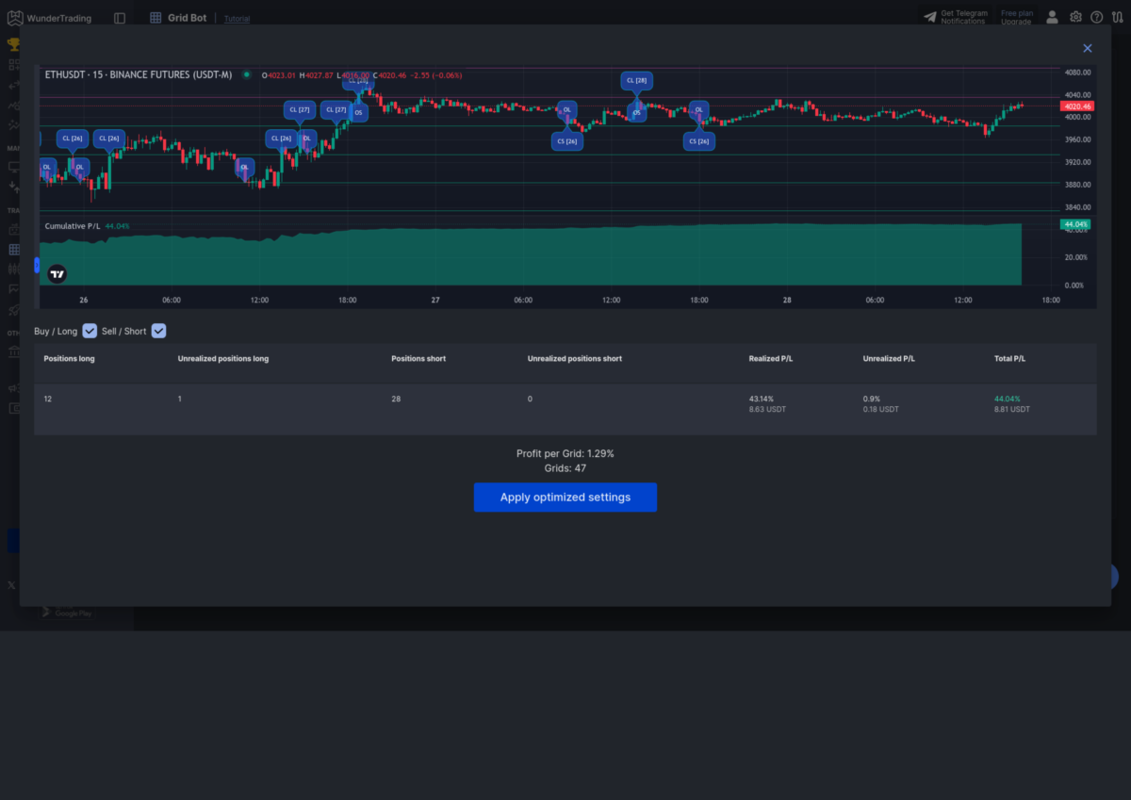Click the help question mark icon

pyautogui.click(x=1096, y=17)
